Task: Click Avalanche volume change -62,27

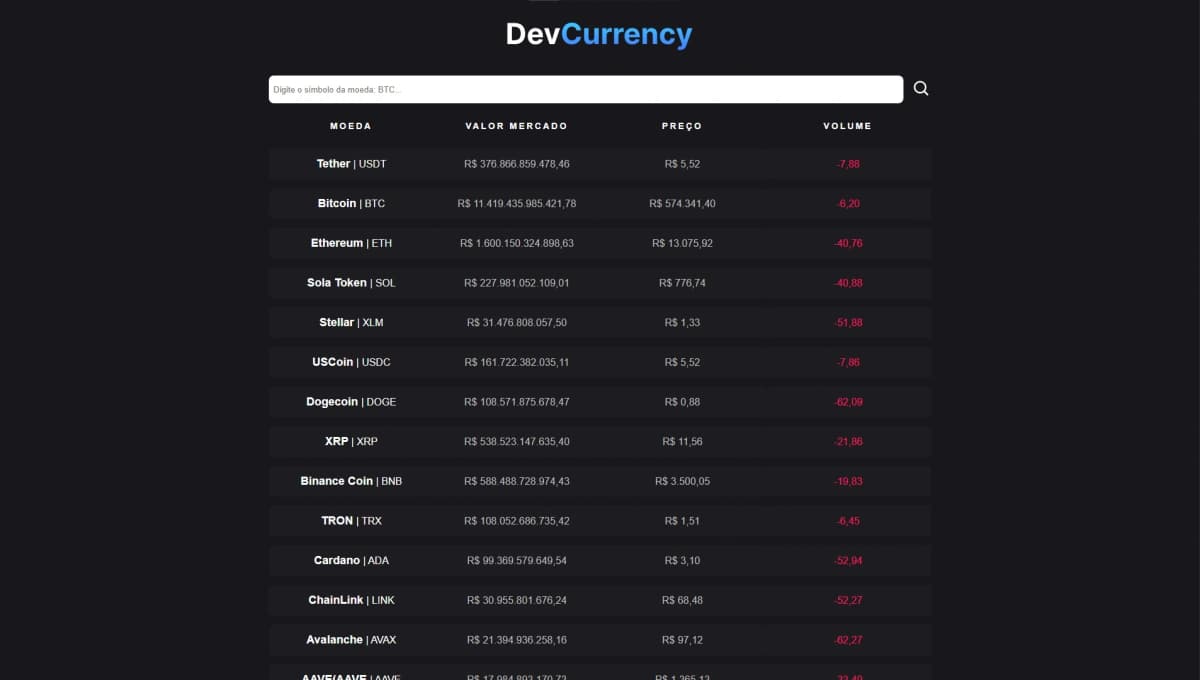Action: [x=848, y=640]
